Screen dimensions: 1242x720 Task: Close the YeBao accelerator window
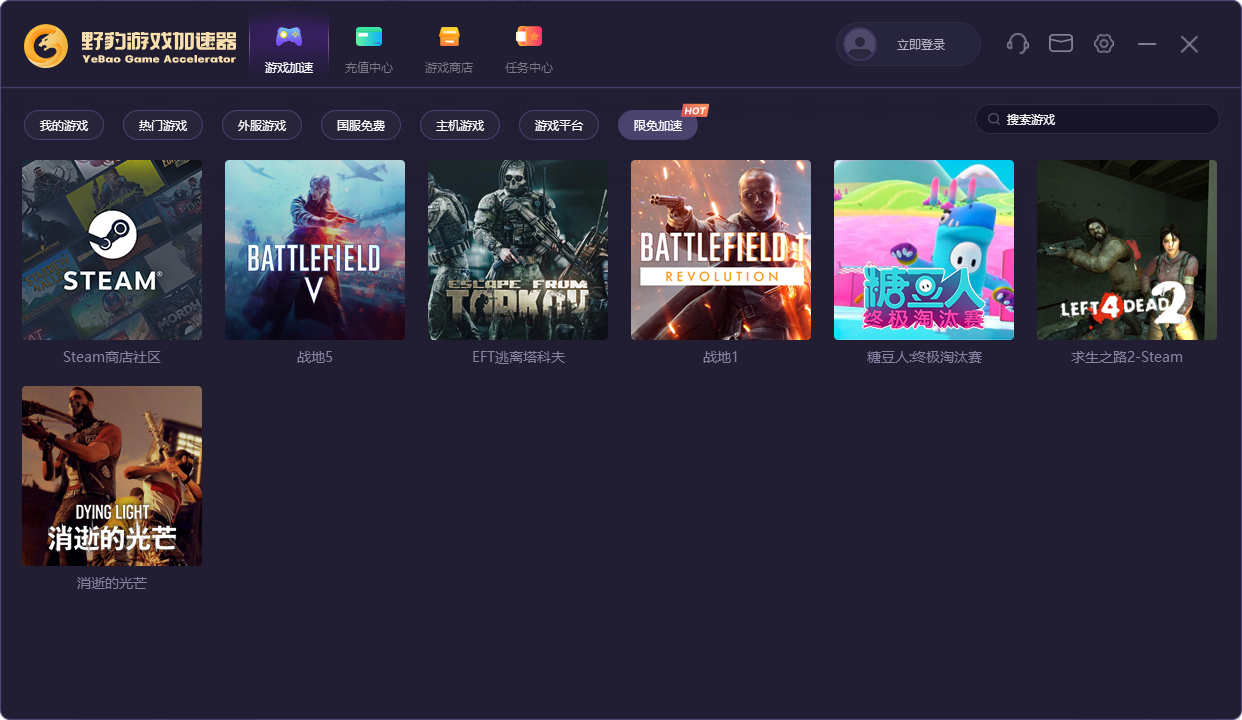1189,44
